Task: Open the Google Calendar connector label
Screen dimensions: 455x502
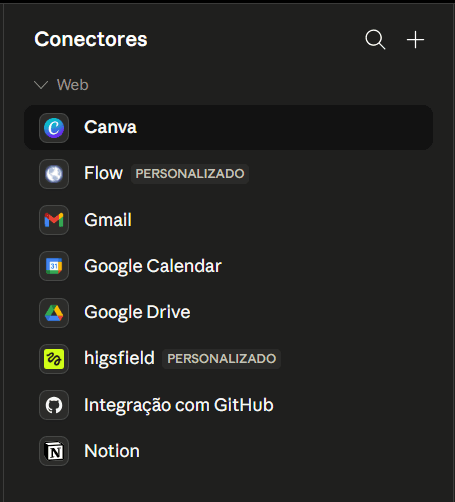Action: 153,266
